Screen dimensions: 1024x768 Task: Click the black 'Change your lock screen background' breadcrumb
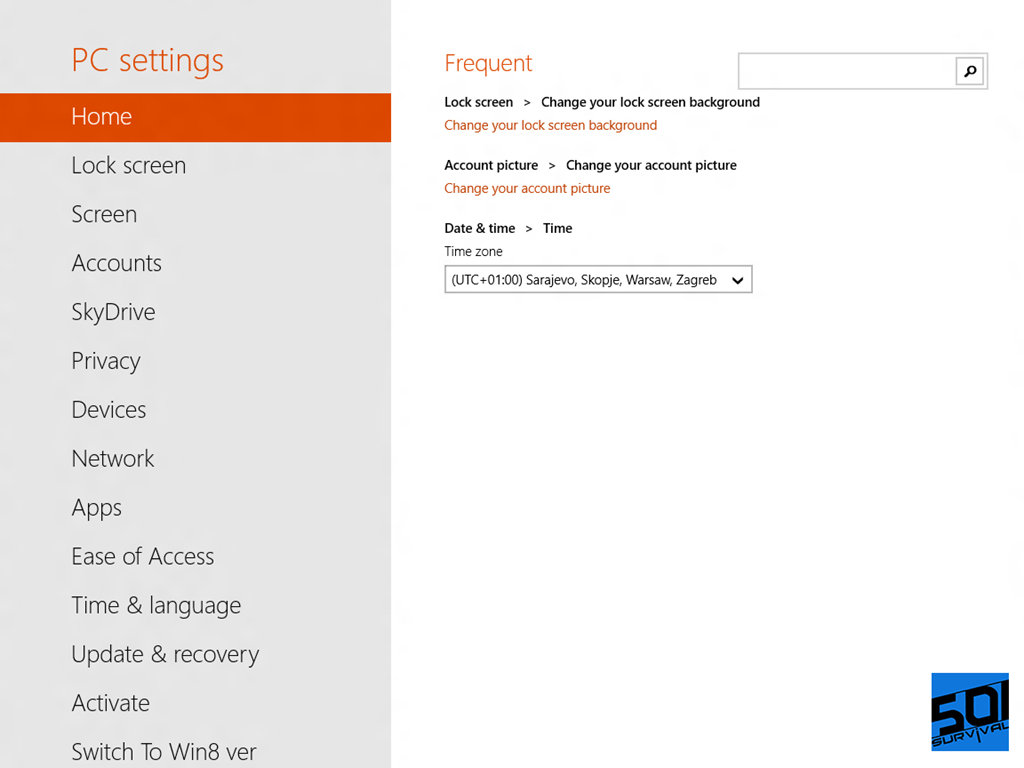(x=650, y=103)
